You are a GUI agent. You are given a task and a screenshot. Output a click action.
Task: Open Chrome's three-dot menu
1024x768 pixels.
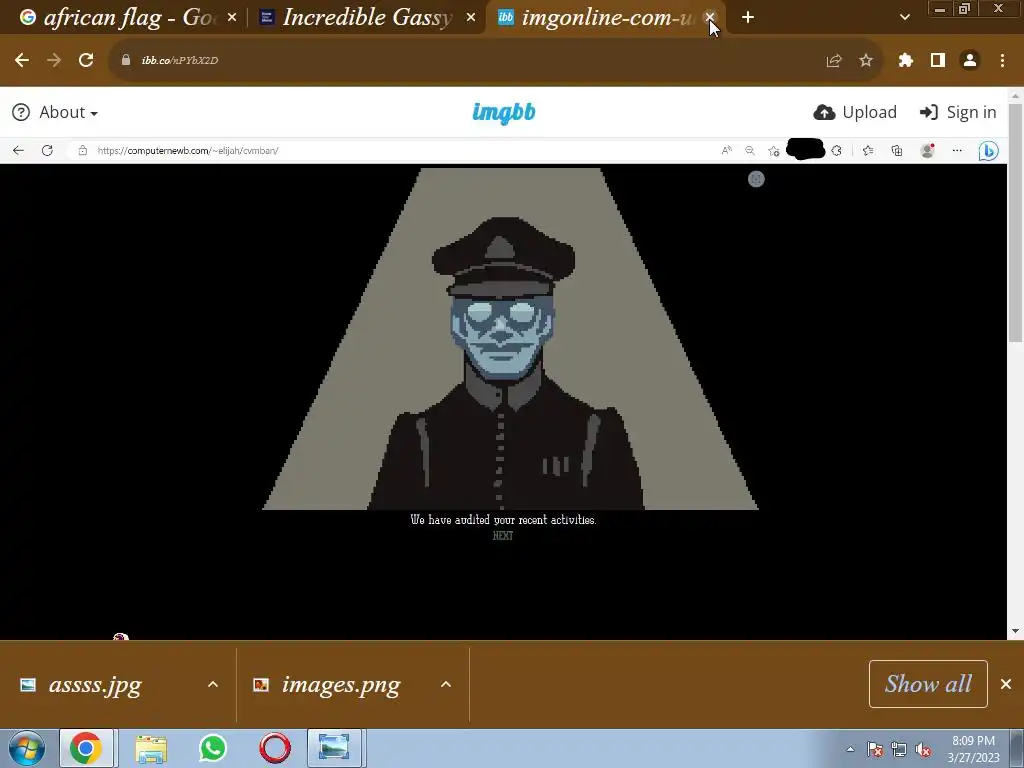(x=1002, y=61)
